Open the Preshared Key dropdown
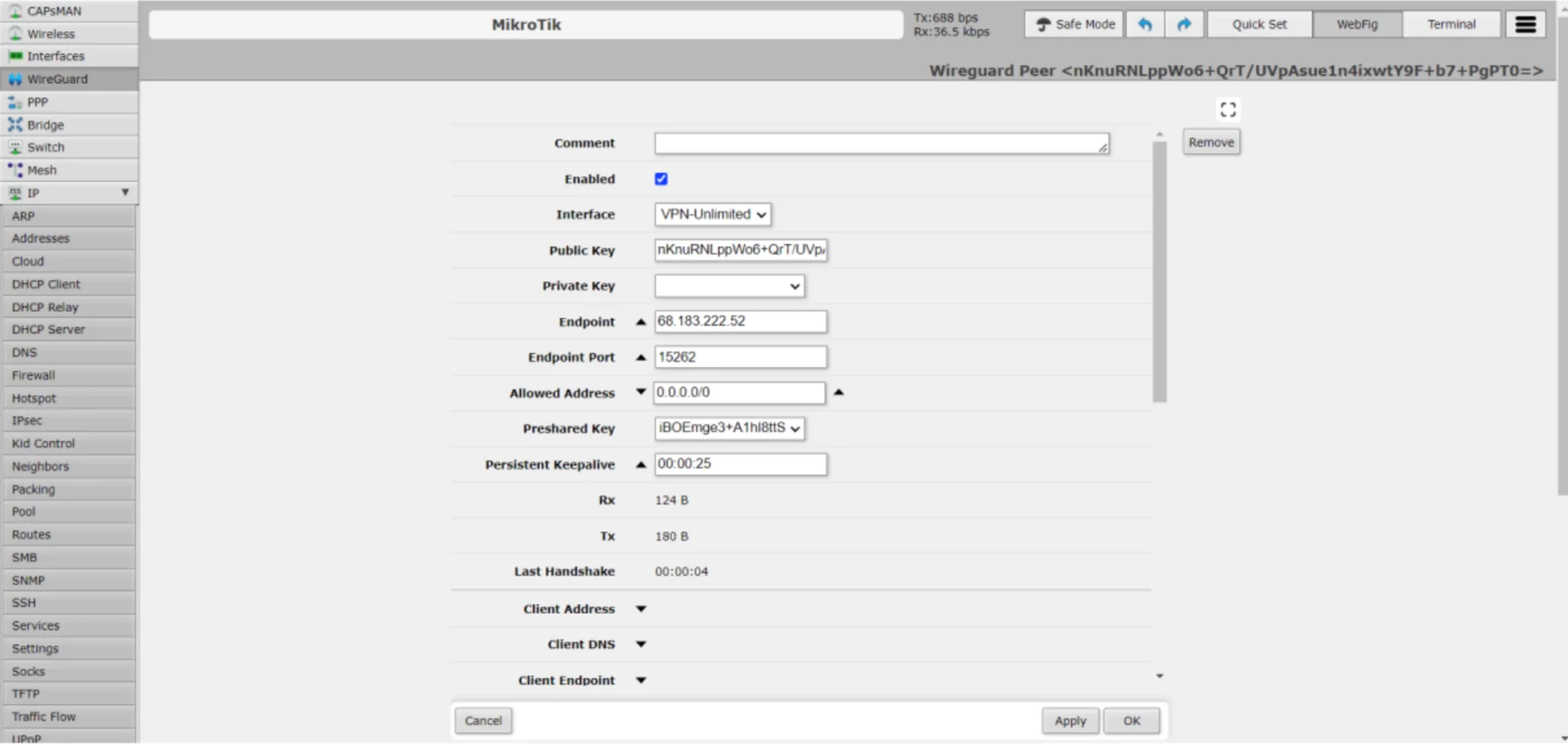The image size is (1568, 744). click(x=729, y=428)
